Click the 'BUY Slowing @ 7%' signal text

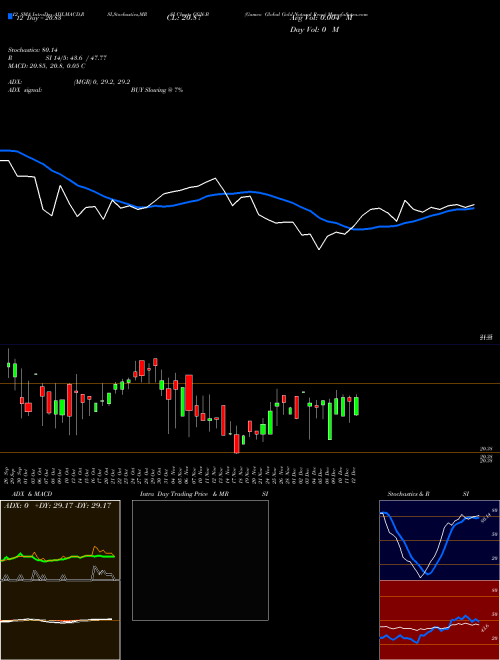click(157, 90)
